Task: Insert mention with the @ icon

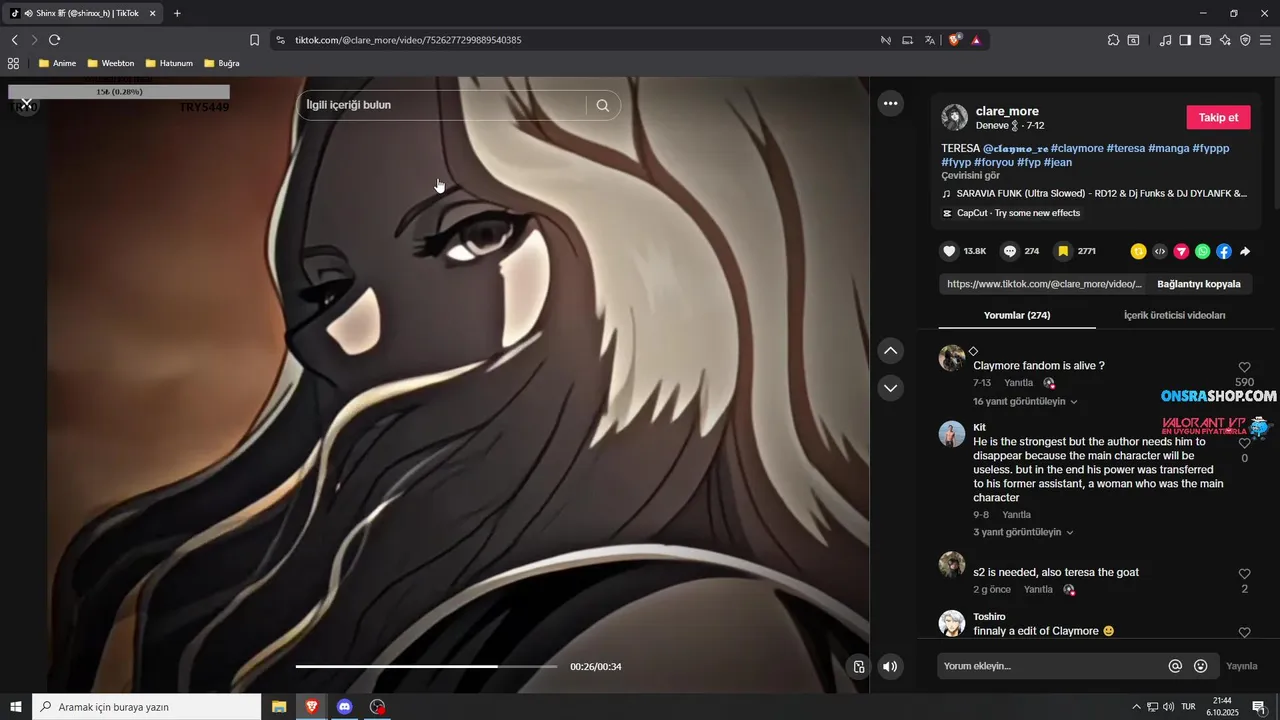Action: point(1175,666)
